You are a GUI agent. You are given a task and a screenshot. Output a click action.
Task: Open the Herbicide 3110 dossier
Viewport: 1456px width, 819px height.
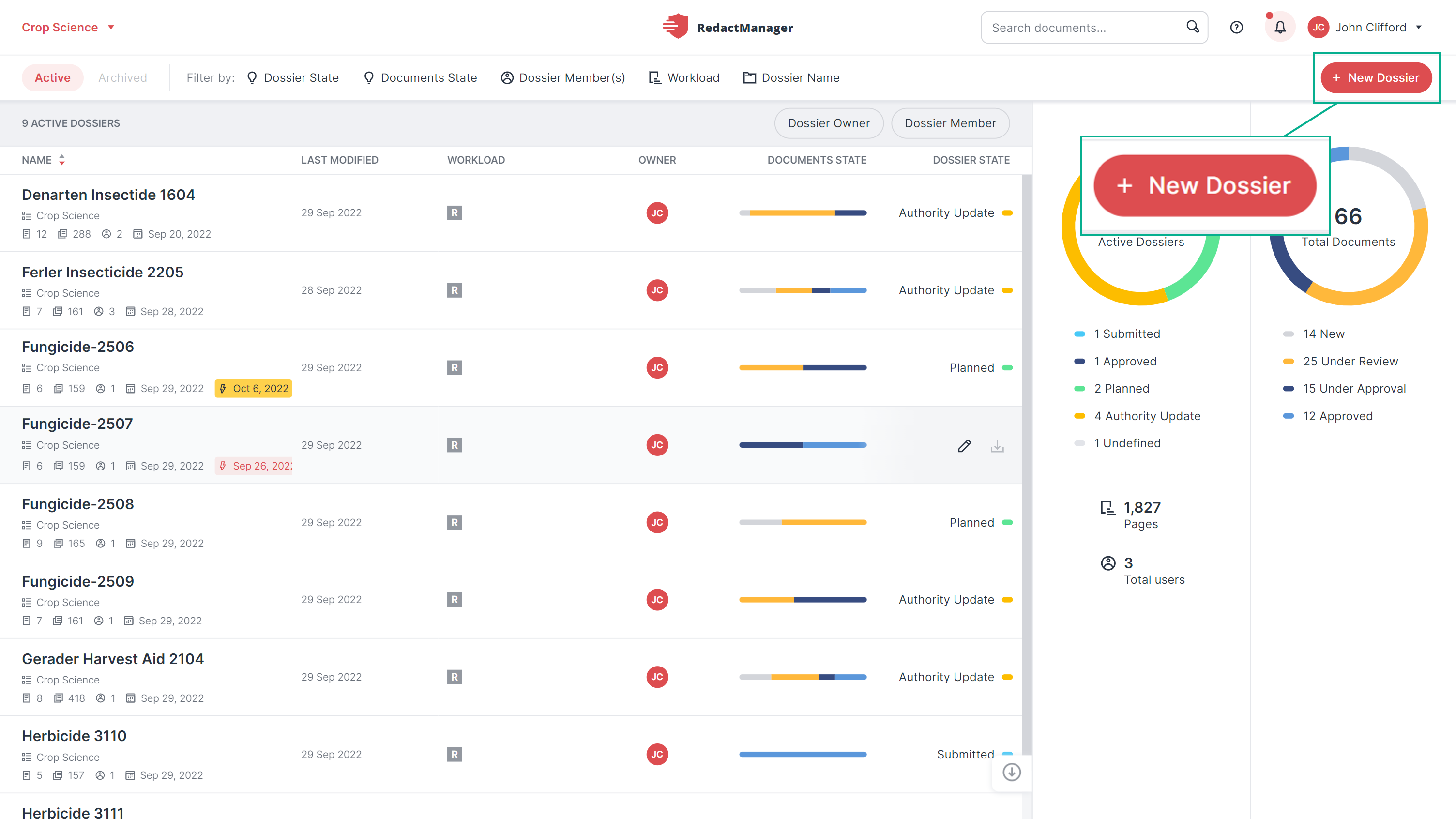point(74,736)
